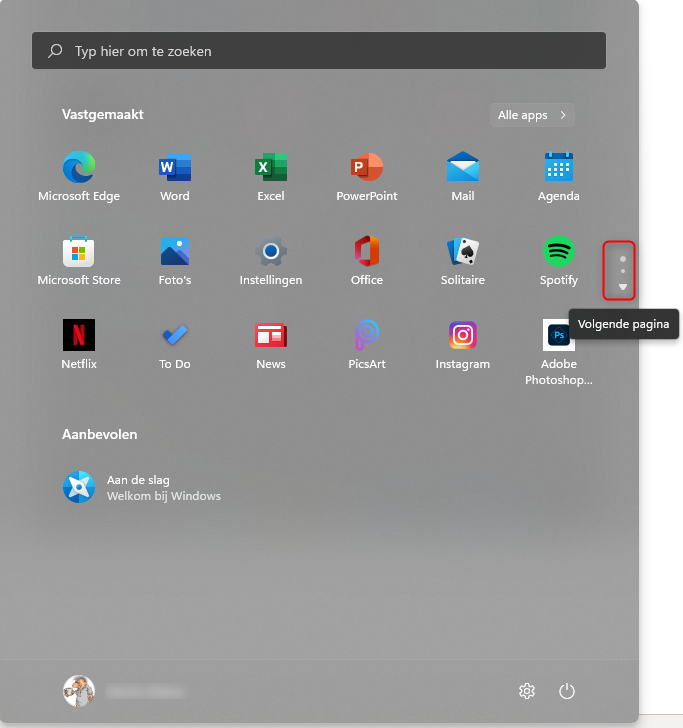The image size is (683, 728).
Task: Start the Solitaire game
Action: [x=462, y=260]
